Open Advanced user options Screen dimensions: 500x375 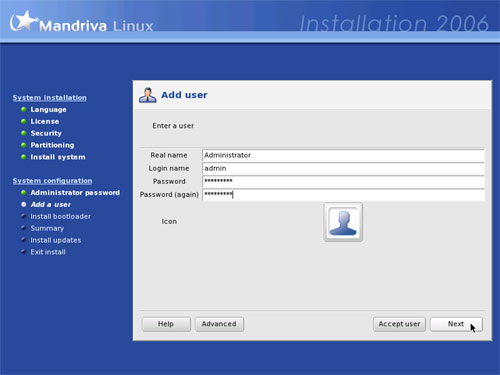219,324
